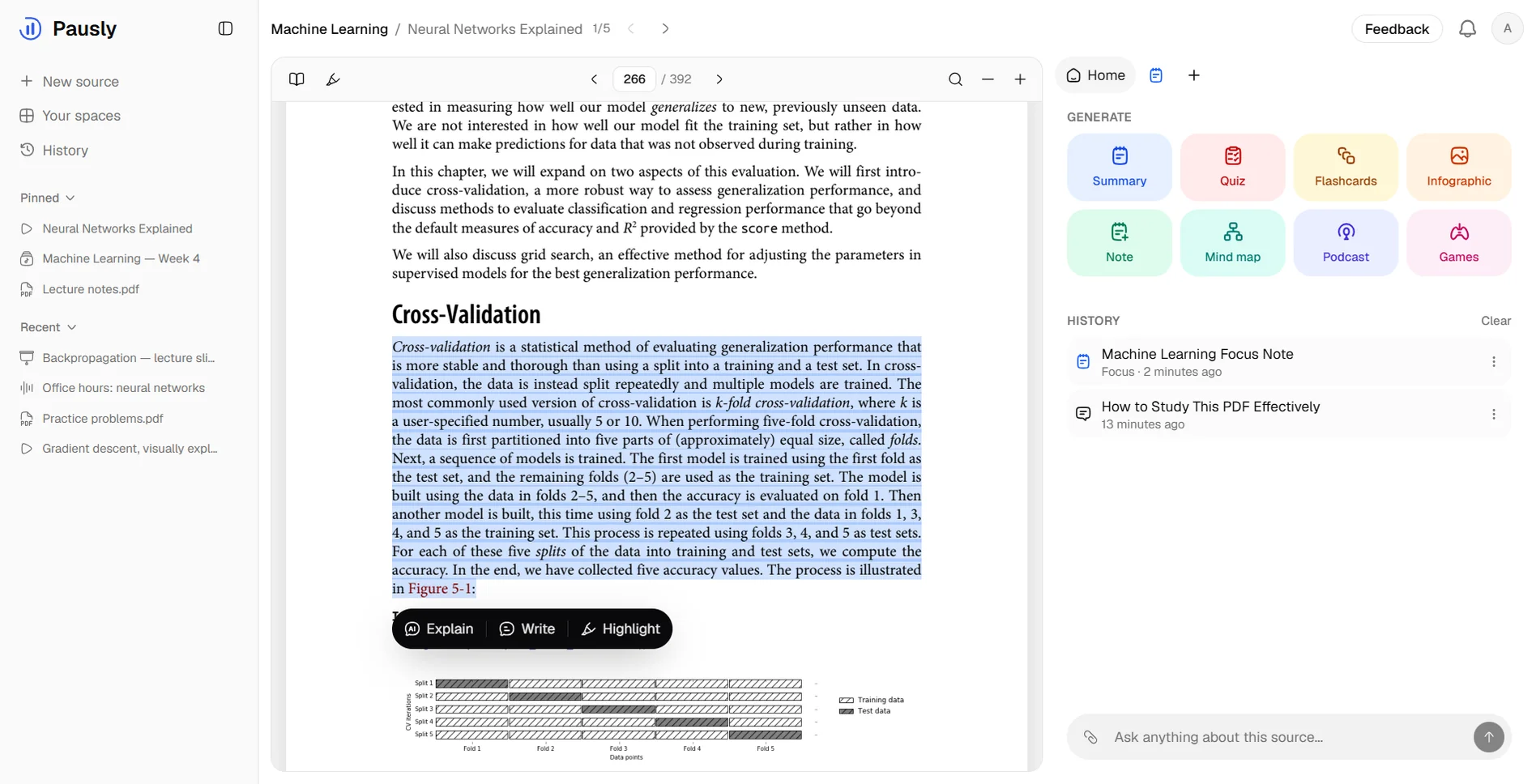Open New source

(70, 82)
